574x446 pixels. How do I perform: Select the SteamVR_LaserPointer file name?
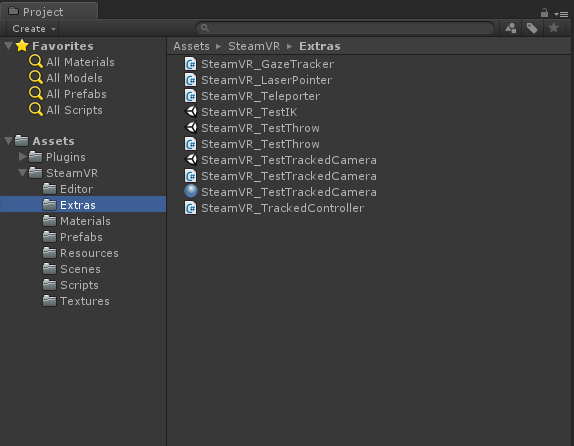tap(266, 80)
